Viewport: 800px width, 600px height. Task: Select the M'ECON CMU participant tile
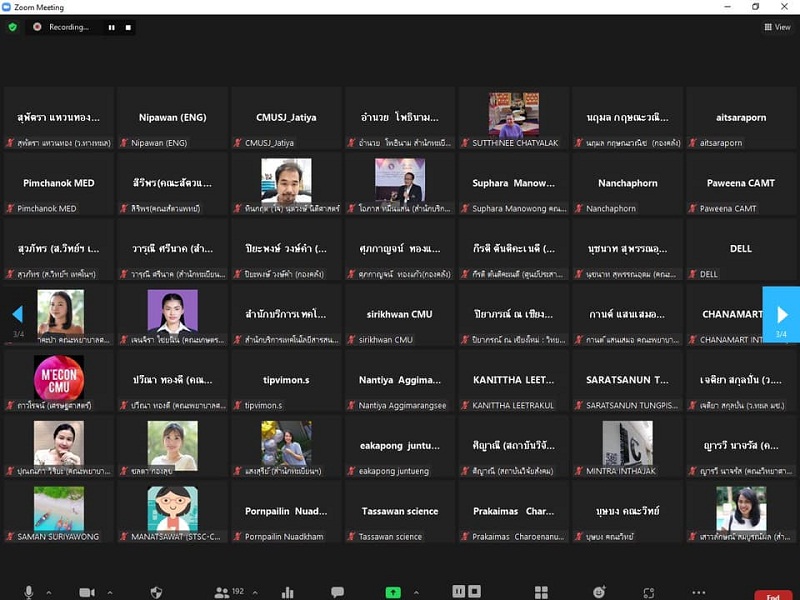[59, 378]
